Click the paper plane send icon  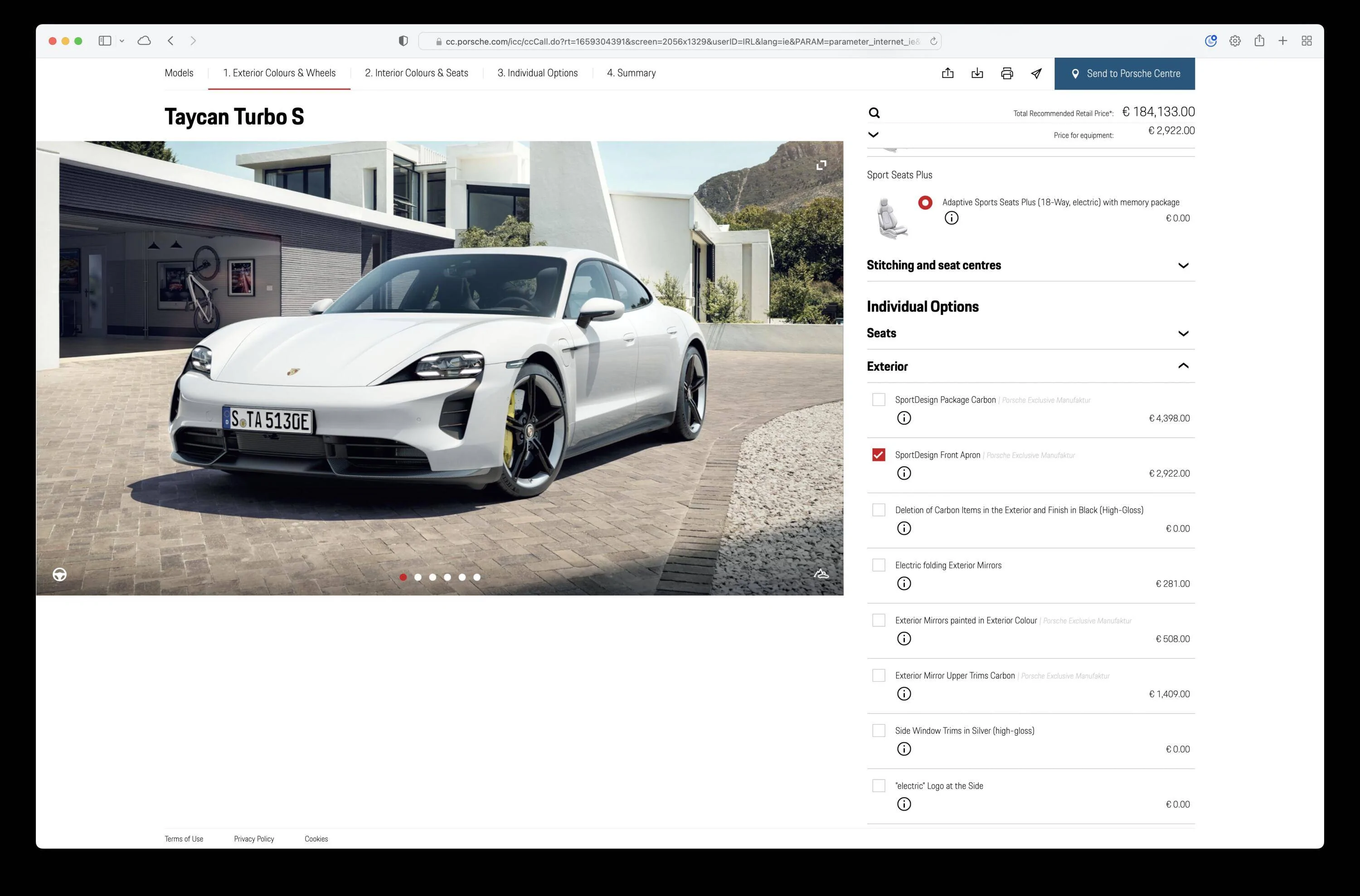[1036, 73]
